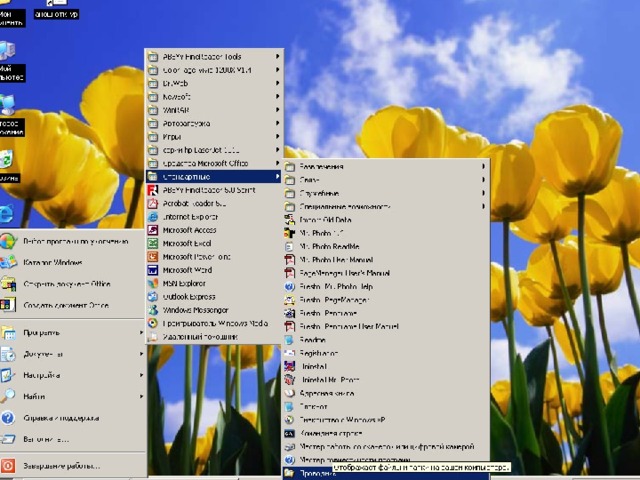
Task: Launch Outlook Express
Action: tap(213, 297)
